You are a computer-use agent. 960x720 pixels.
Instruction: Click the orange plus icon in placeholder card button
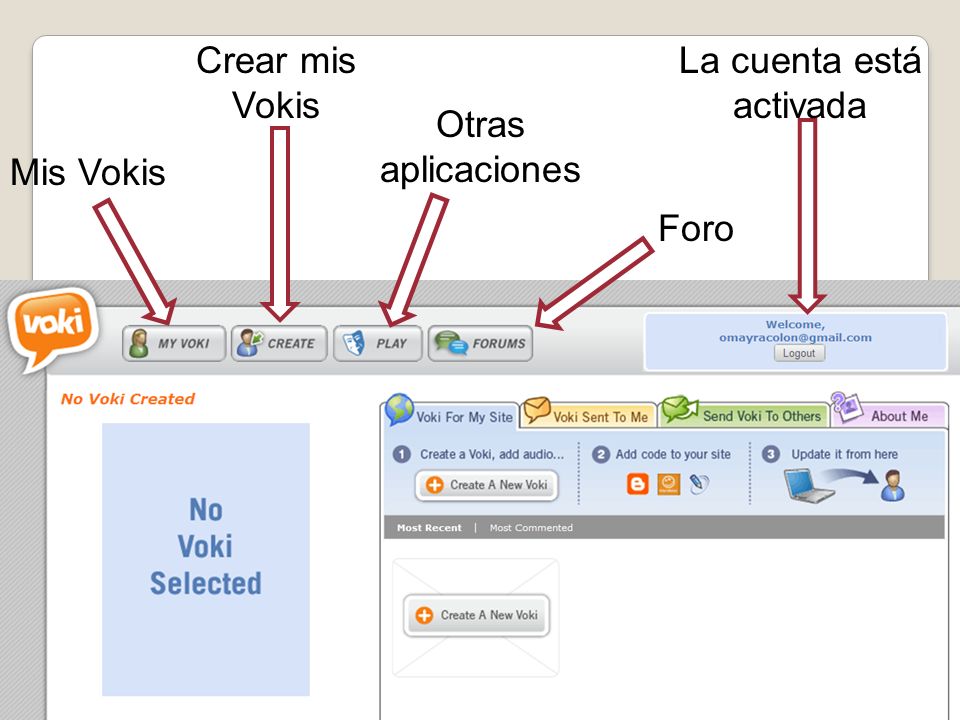pyautogui.click(x=424, y=615)
